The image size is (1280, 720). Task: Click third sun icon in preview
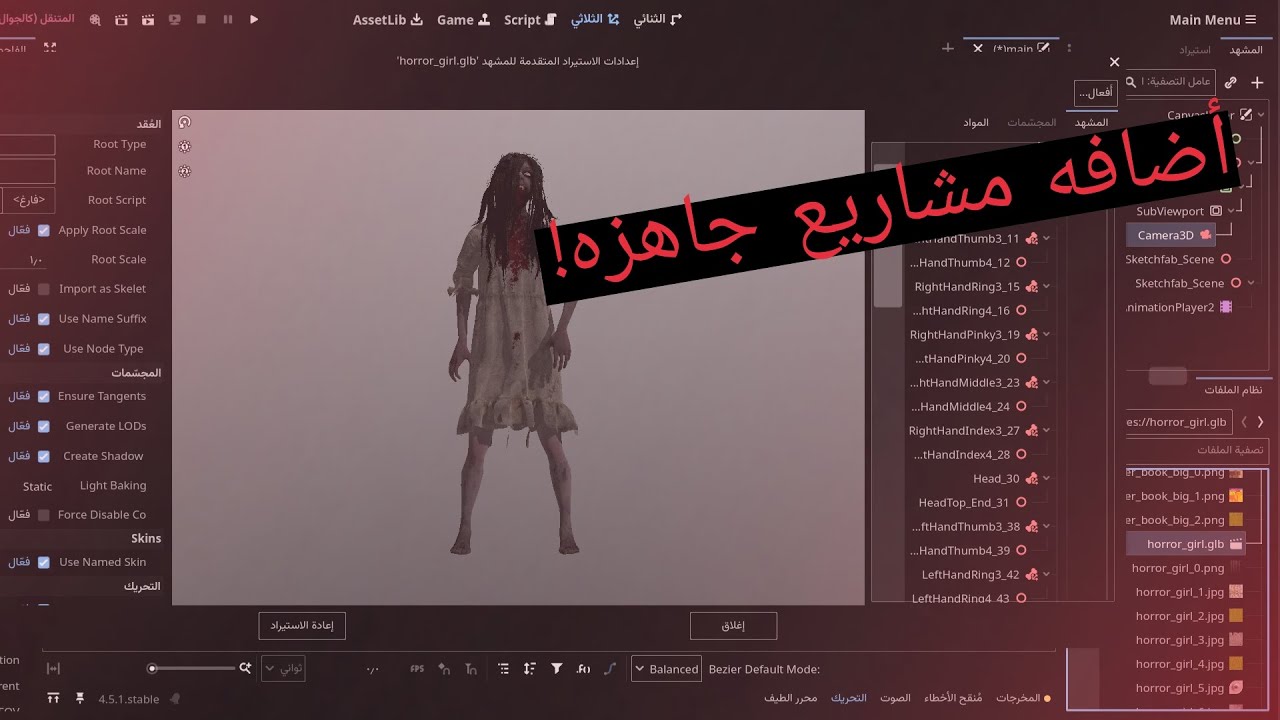point(184,171)
